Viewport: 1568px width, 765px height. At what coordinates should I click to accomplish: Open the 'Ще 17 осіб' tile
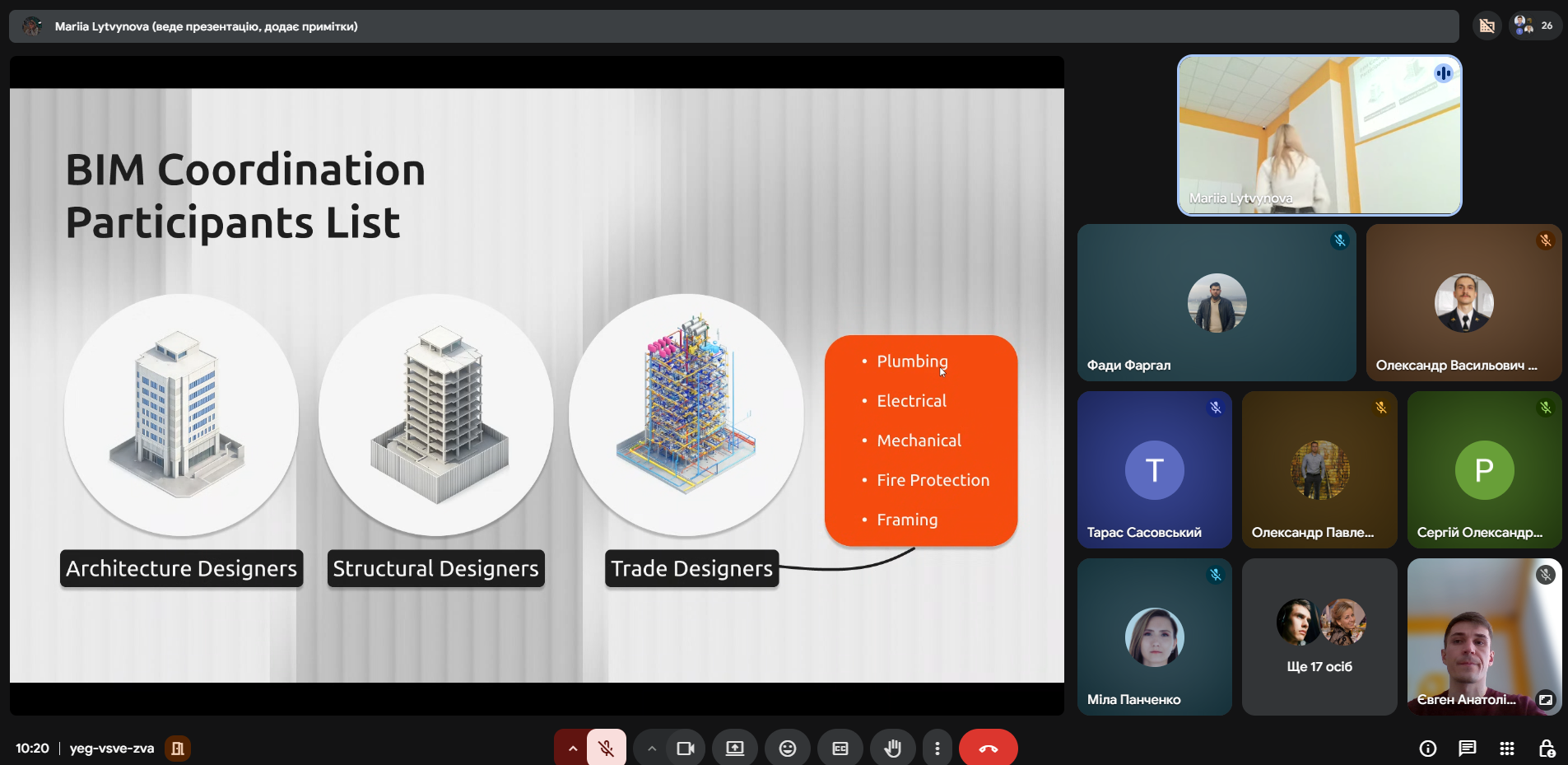click(x=1319, y=637)
